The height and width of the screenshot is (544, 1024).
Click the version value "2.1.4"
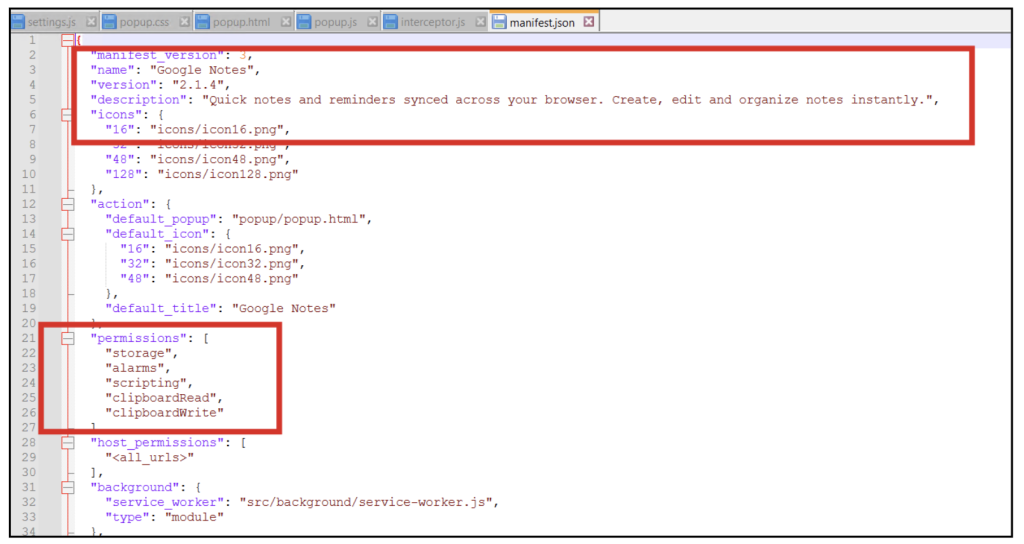coord(198,85)
